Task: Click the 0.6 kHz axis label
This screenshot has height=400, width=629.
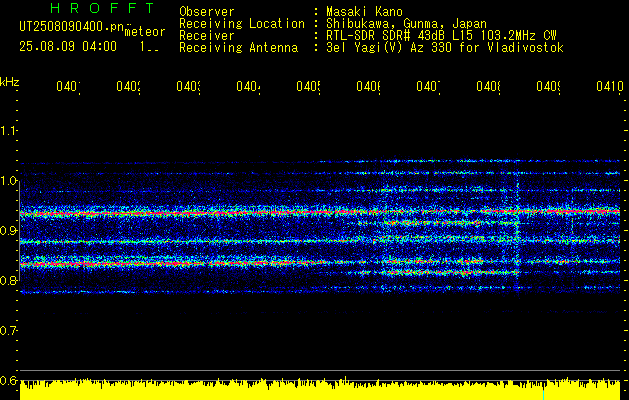Action: [x=8, y=381]
